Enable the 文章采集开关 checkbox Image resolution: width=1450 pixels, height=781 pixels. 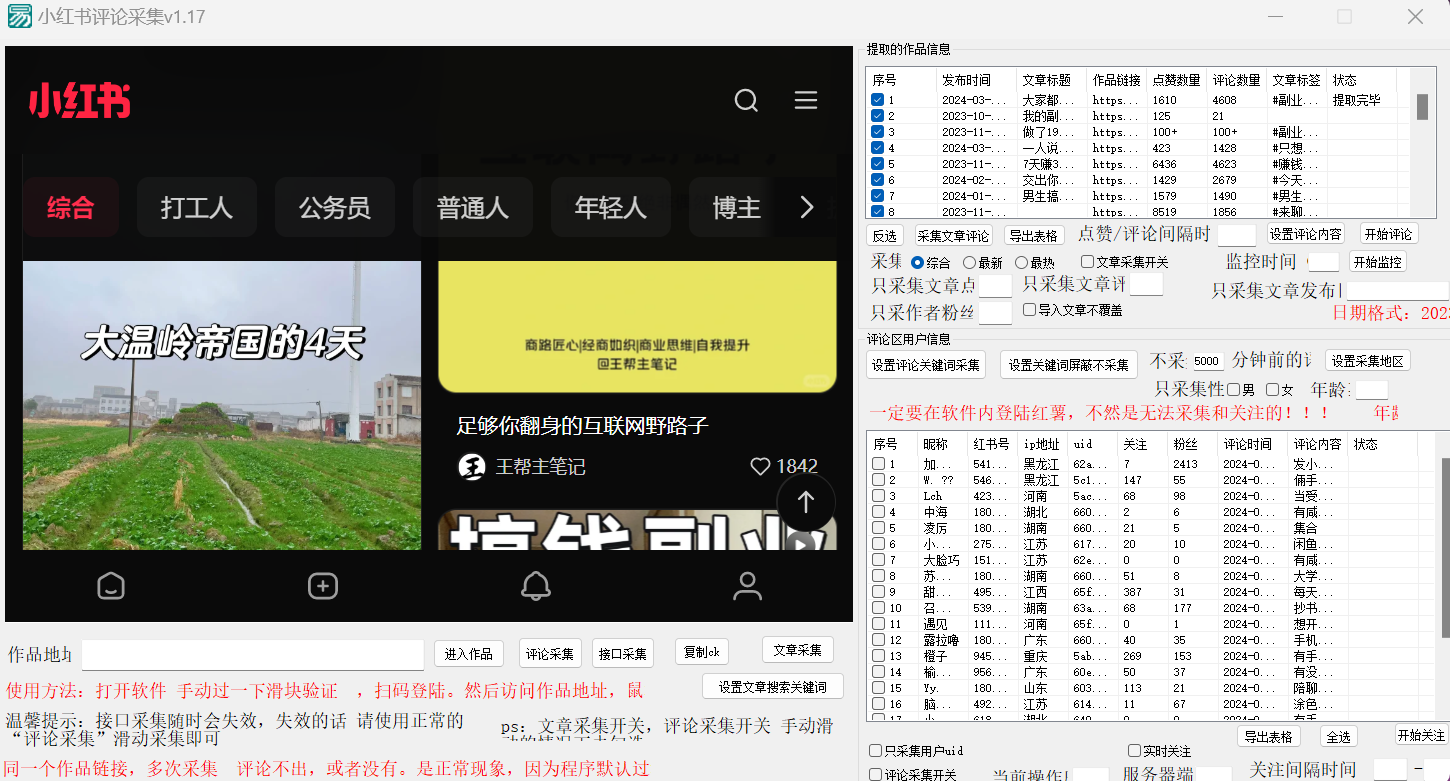(1087, 261)
